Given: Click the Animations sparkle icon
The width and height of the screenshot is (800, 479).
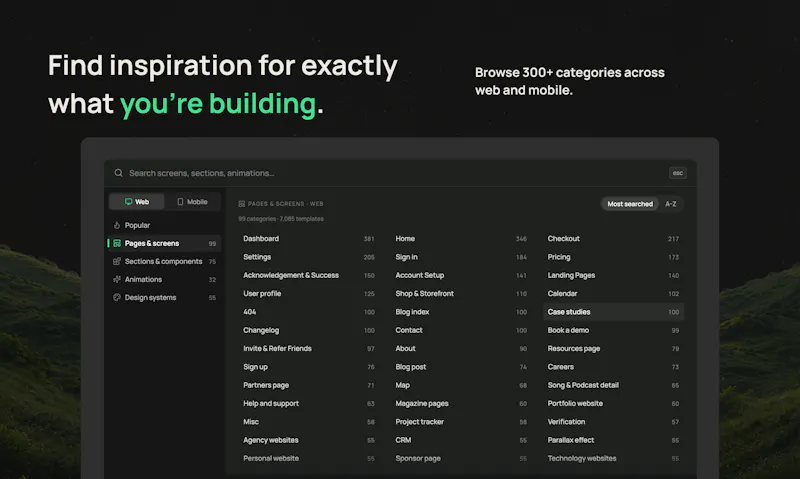Looking at the screenshot, I should coord(117,280).
